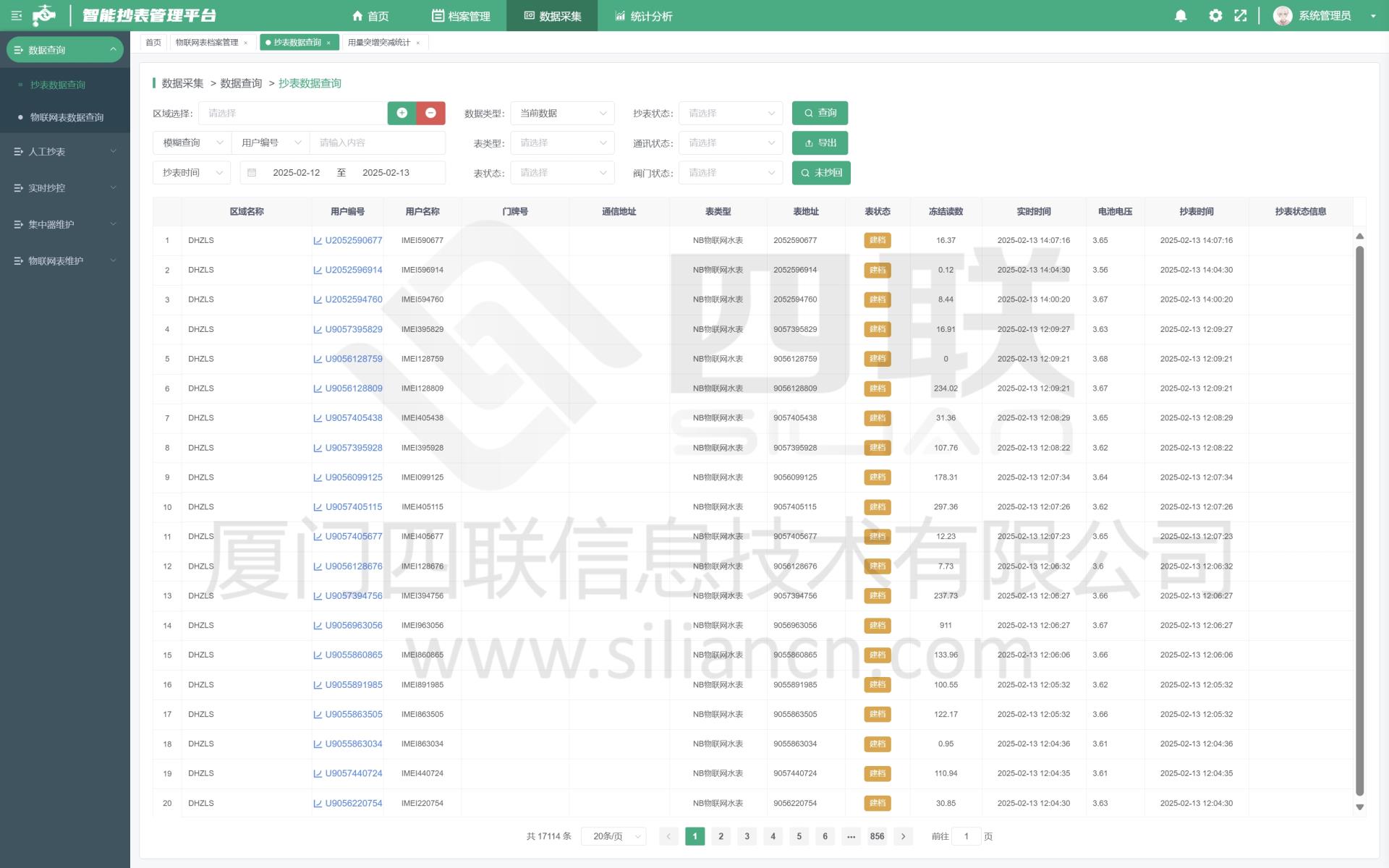Click red minus button for area selection

(x=430, y=113)
